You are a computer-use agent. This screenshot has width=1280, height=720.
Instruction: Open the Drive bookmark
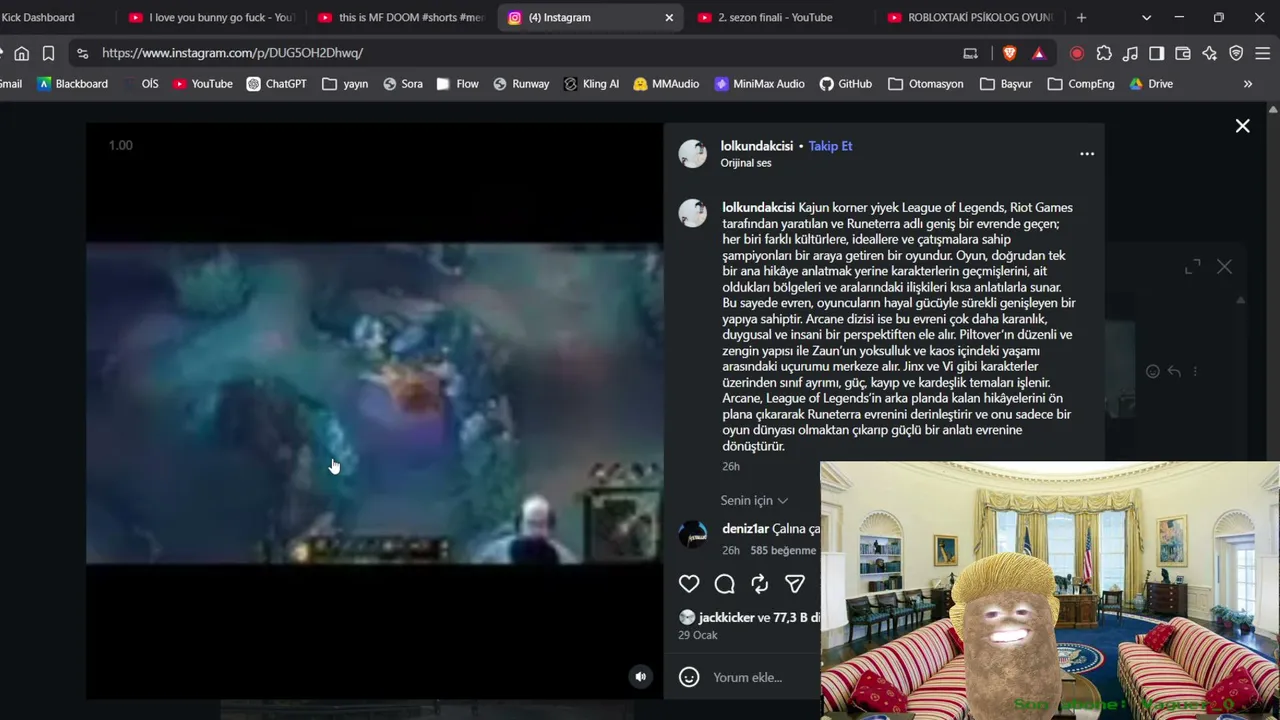tap(1151, 84)
